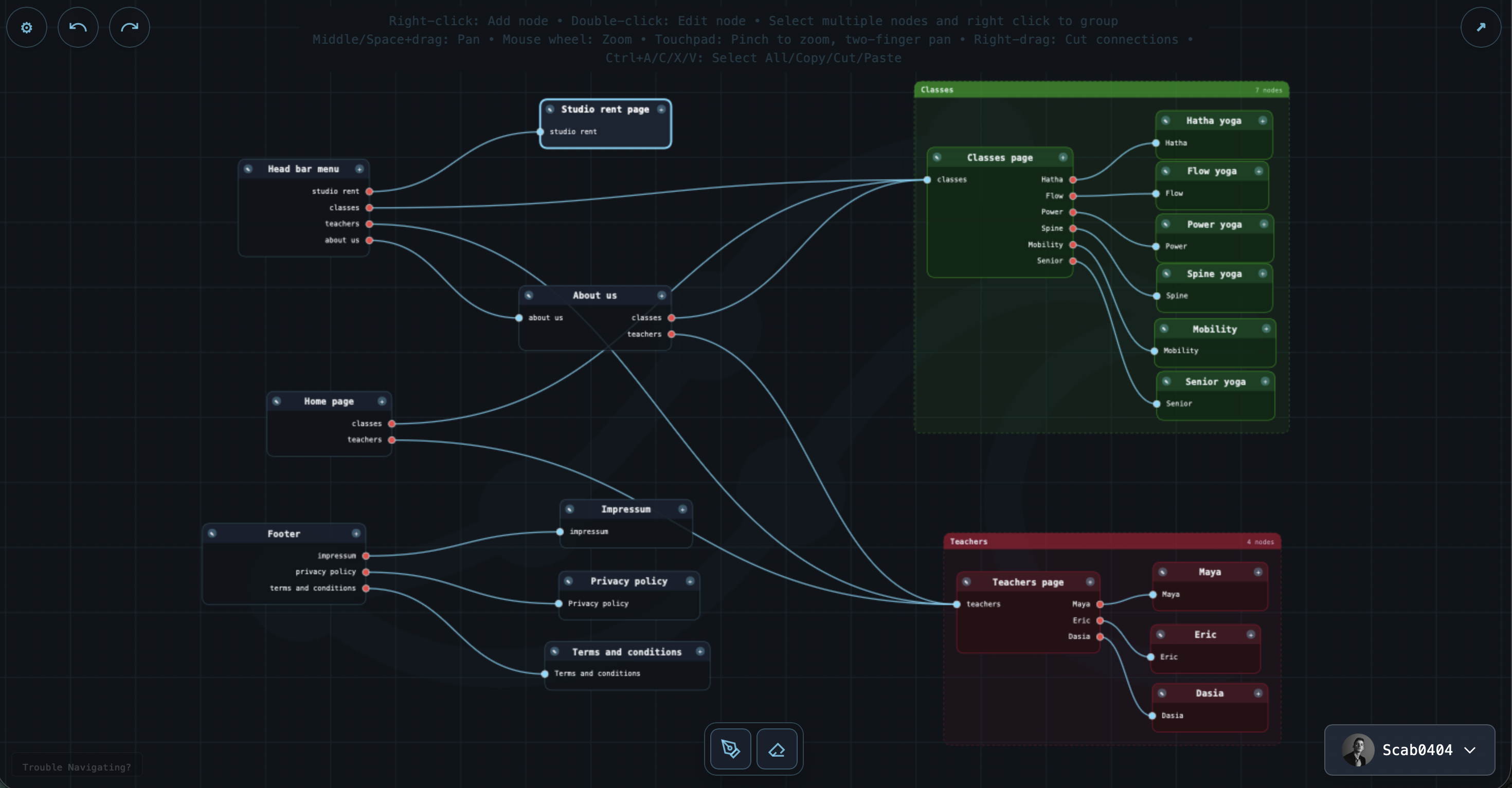The width and height of the screenshot is (1512, 788).
Task: Click the plus icon on the Head bar menu node
Action: click(361, 169)
